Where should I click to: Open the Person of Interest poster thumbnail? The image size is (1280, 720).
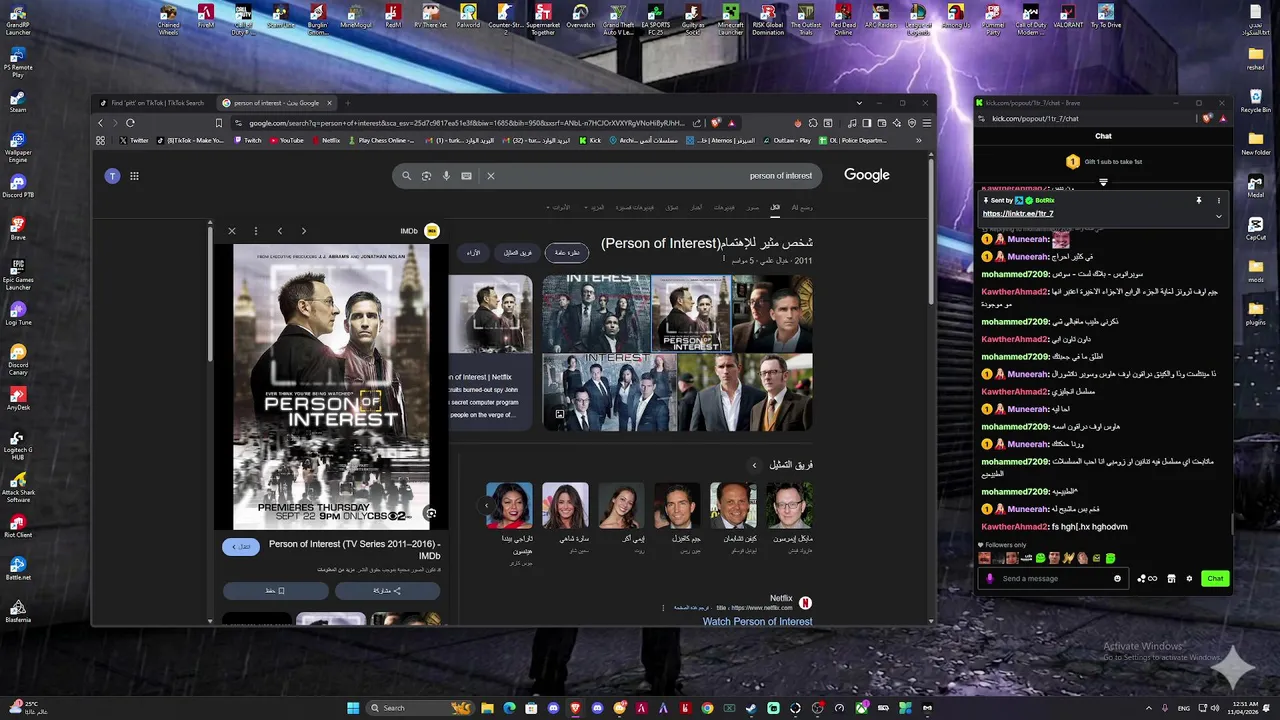click(x=691, y=314)
